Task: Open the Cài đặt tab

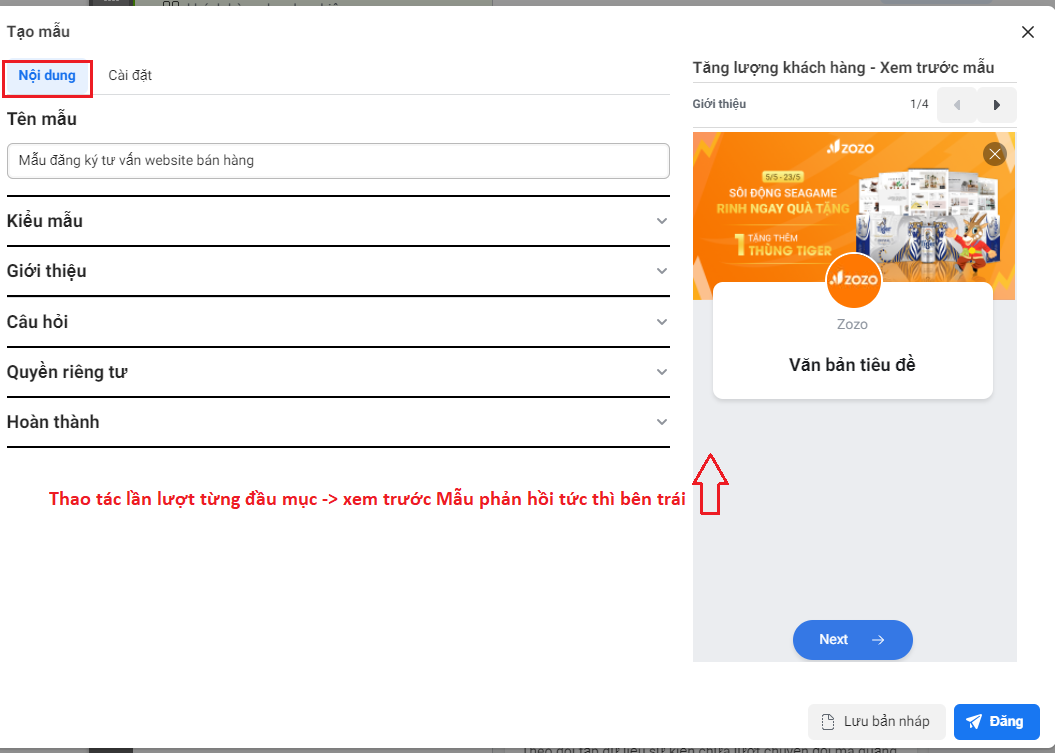Action: pyautogui.click(x=130, y=76)
